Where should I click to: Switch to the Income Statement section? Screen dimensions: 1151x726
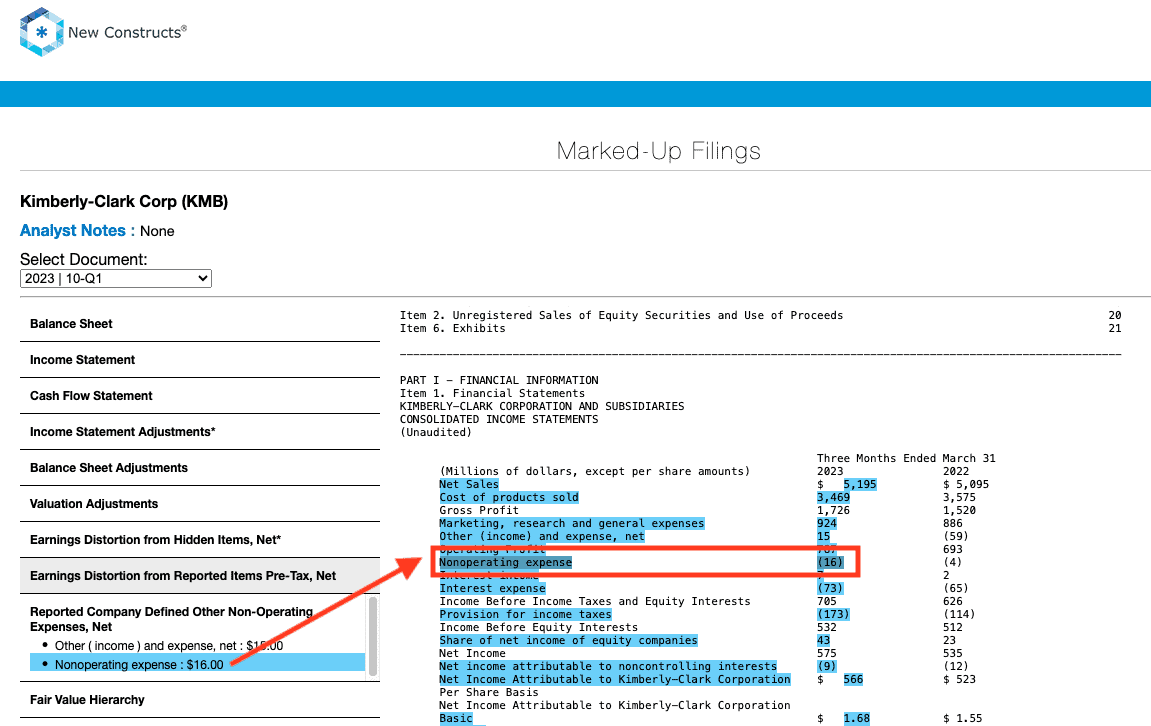click(x=82, y=360)
